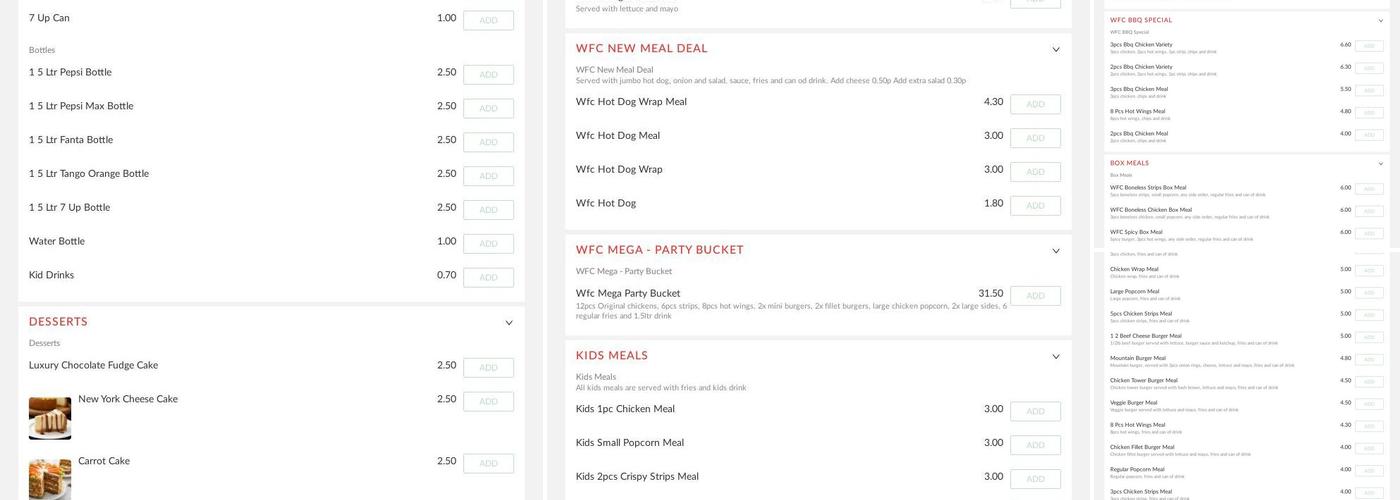Collapse the WFC New Meal Deal section

tap(1056, 50)
